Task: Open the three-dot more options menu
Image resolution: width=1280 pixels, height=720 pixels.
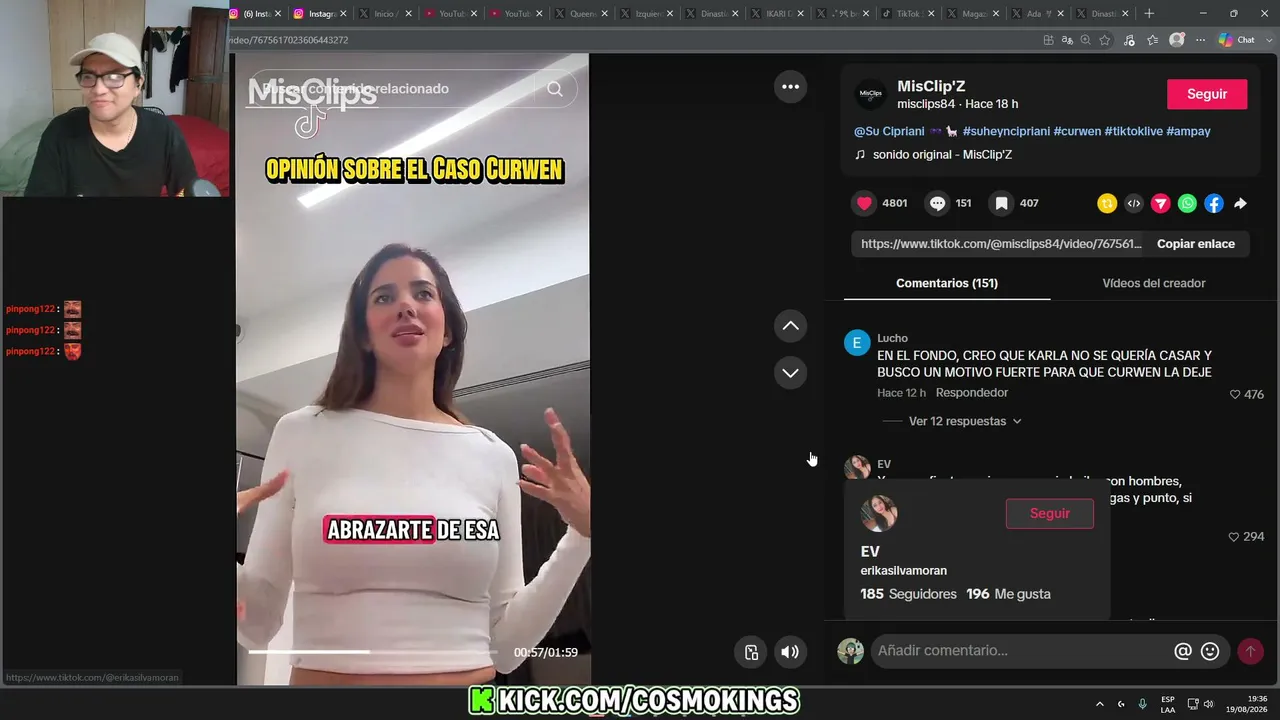Action: [790, 87]
